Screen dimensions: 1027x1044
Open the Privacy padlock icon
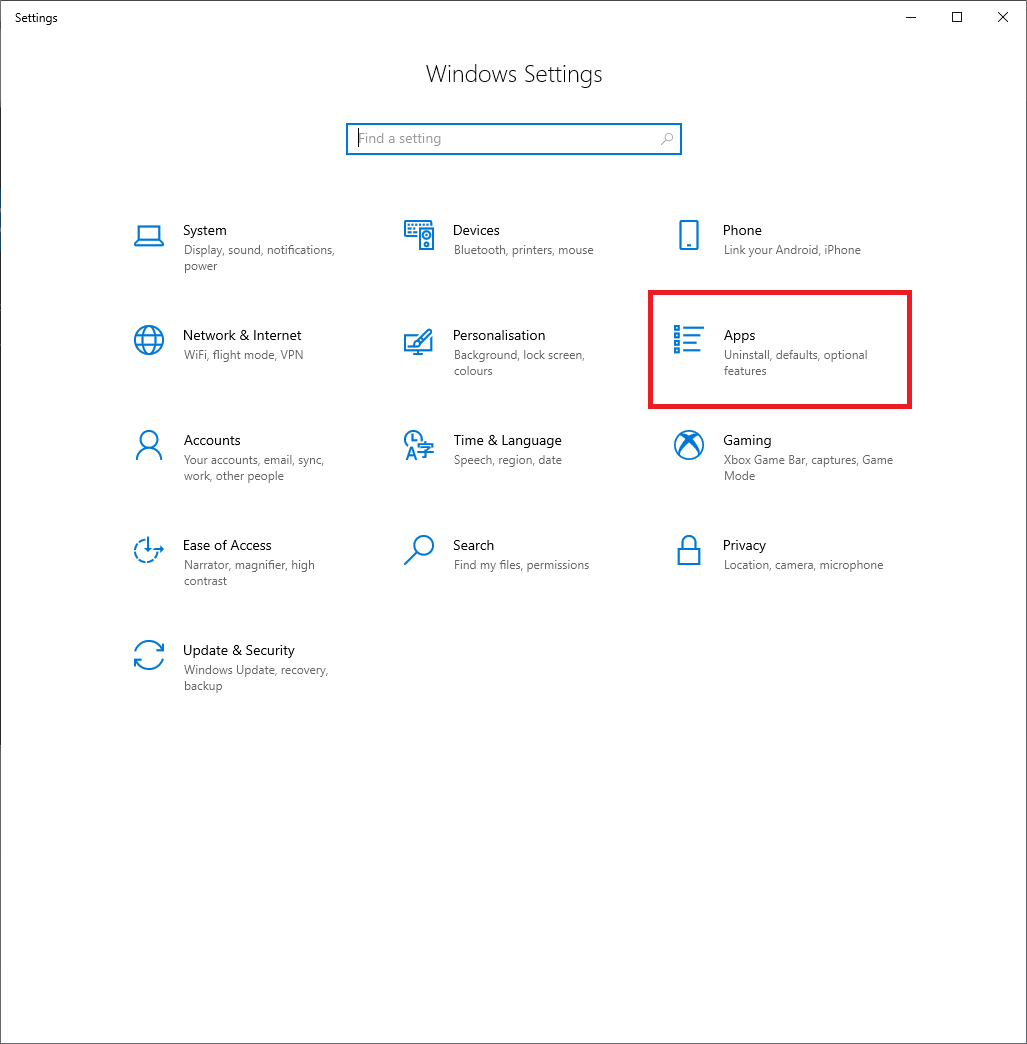[689, 550]
